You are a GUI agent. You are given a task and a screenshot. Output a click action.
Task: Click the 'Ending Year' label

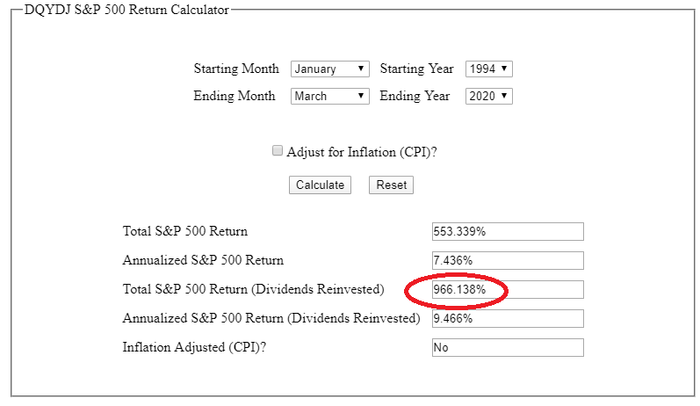pos(418,97)
